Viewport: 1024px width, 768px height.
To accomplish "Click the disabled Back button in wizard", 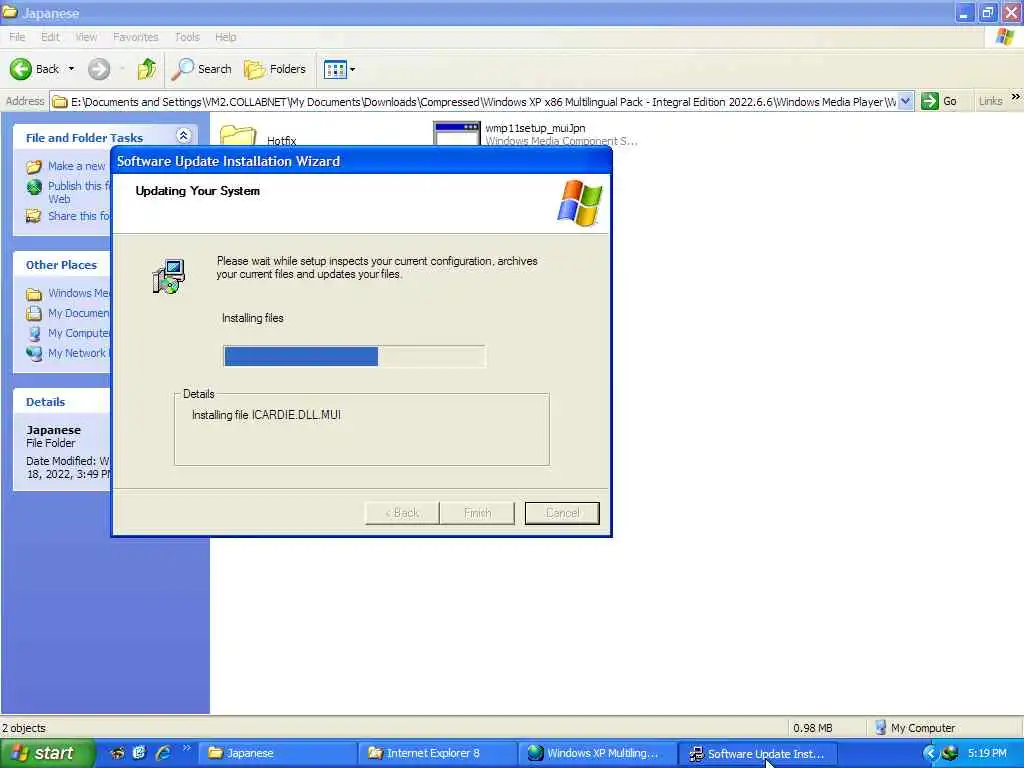I will tap(402, 513).
